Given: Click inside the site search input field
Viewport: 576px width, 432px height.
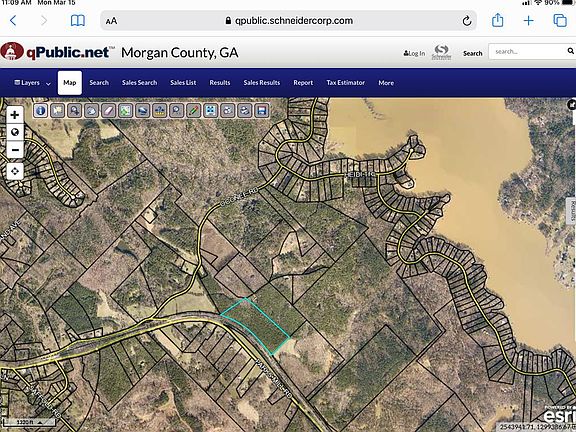Looking at the screenshot, I should click(529, 51).
